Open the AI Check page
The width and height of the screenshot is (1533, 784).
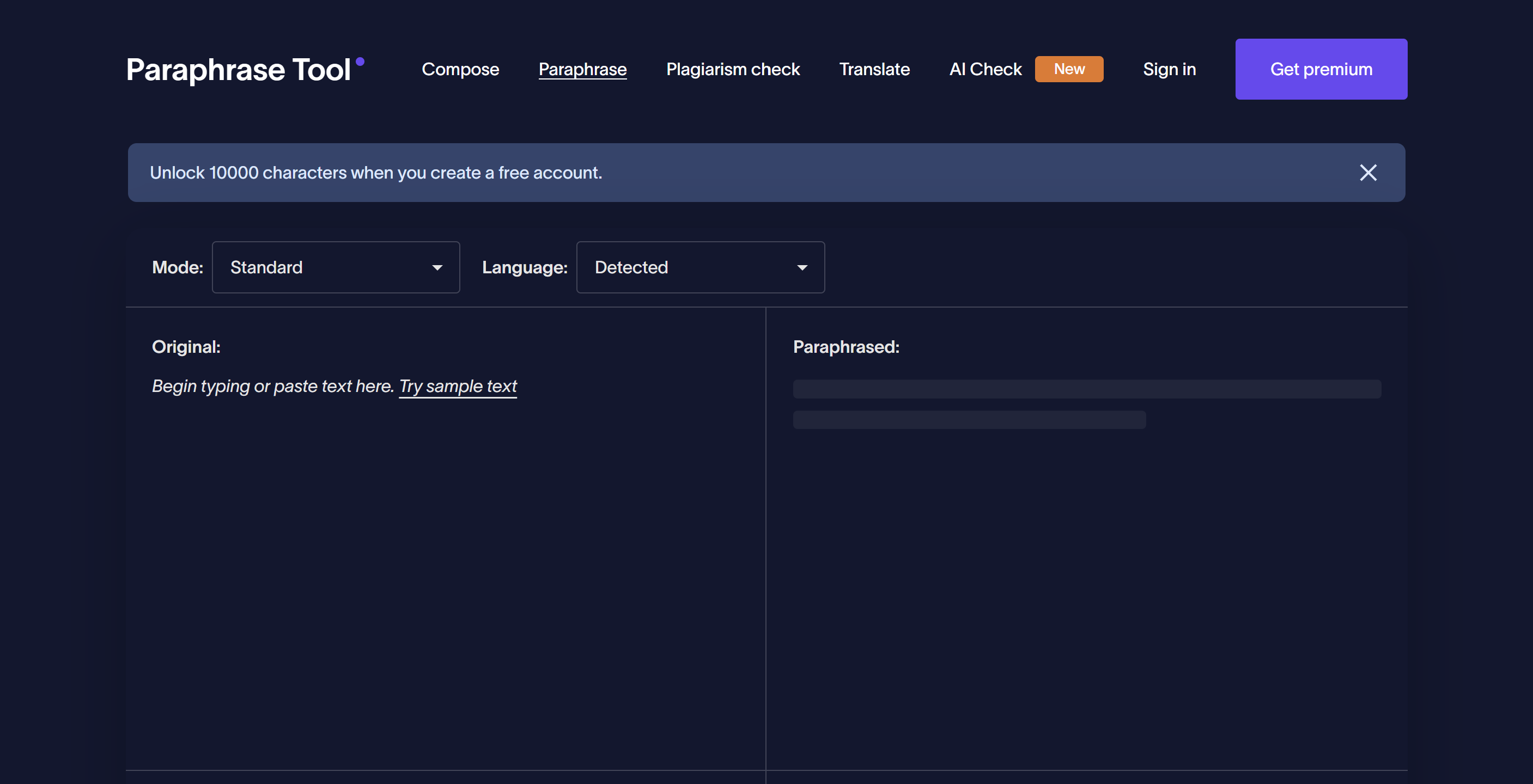coord(985,70)
